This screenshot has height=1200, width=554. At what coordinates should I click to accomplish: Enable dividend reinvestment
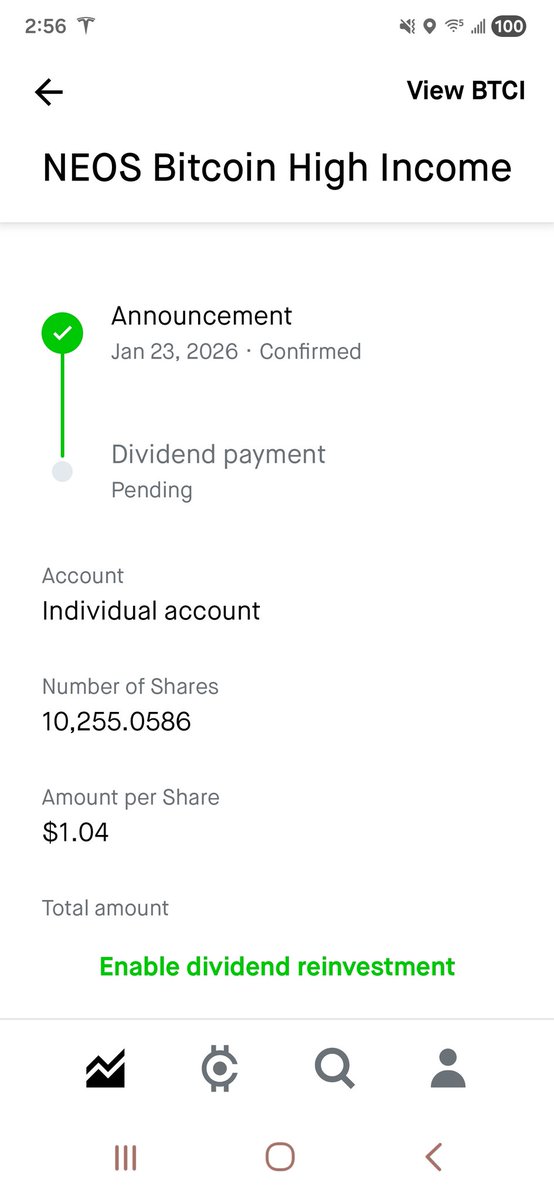[x=277, y=967]
